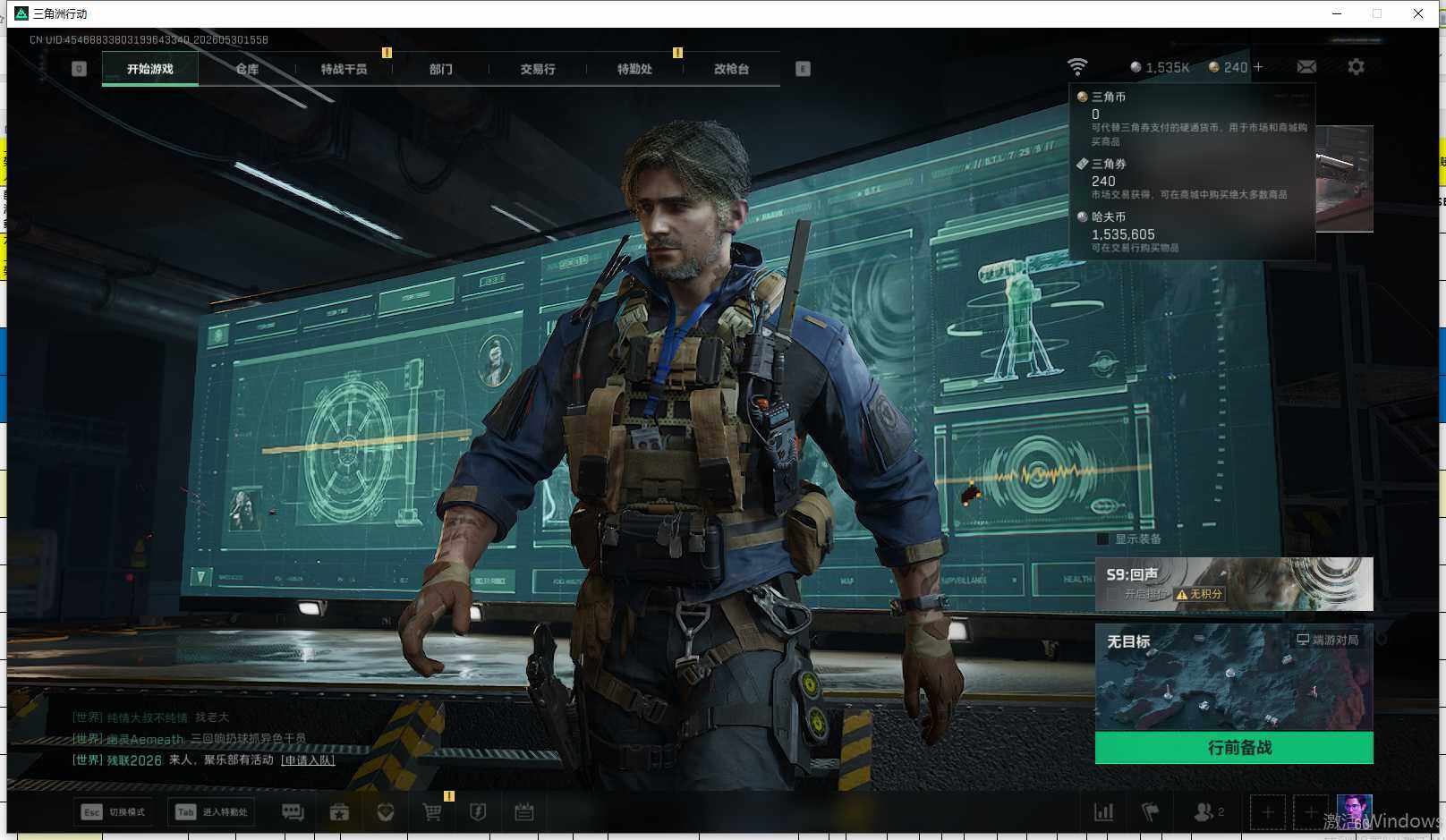
Task: Switch to the 特战干员 tab
Action: point(344,69)
